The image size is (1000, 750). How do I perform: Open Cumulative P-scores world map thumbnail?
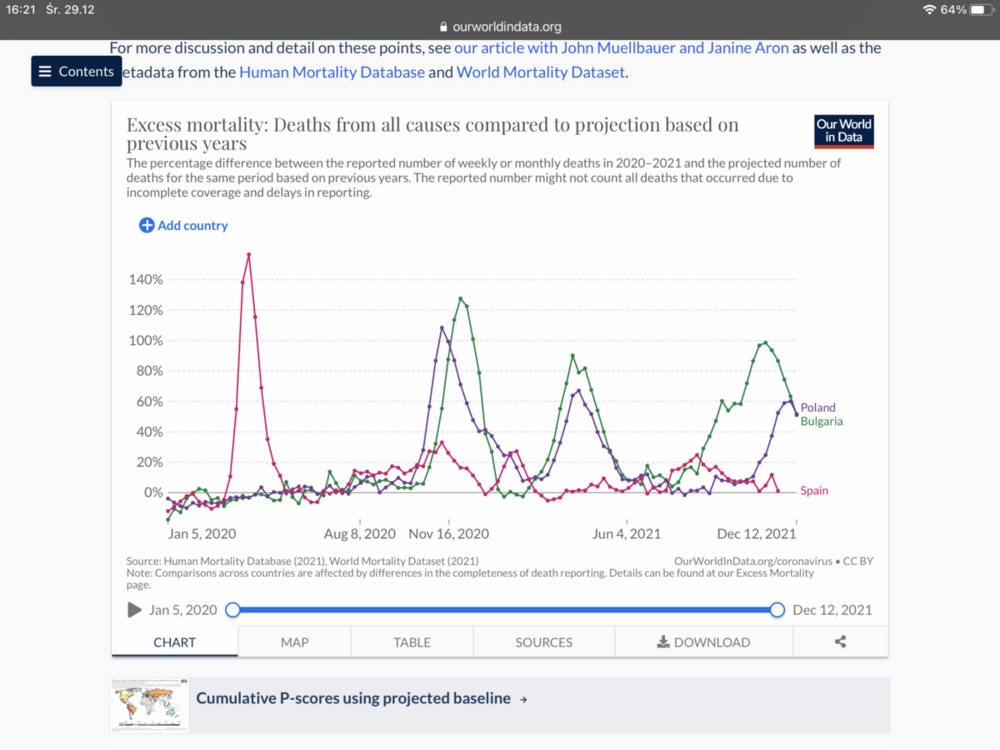(150, 704)
